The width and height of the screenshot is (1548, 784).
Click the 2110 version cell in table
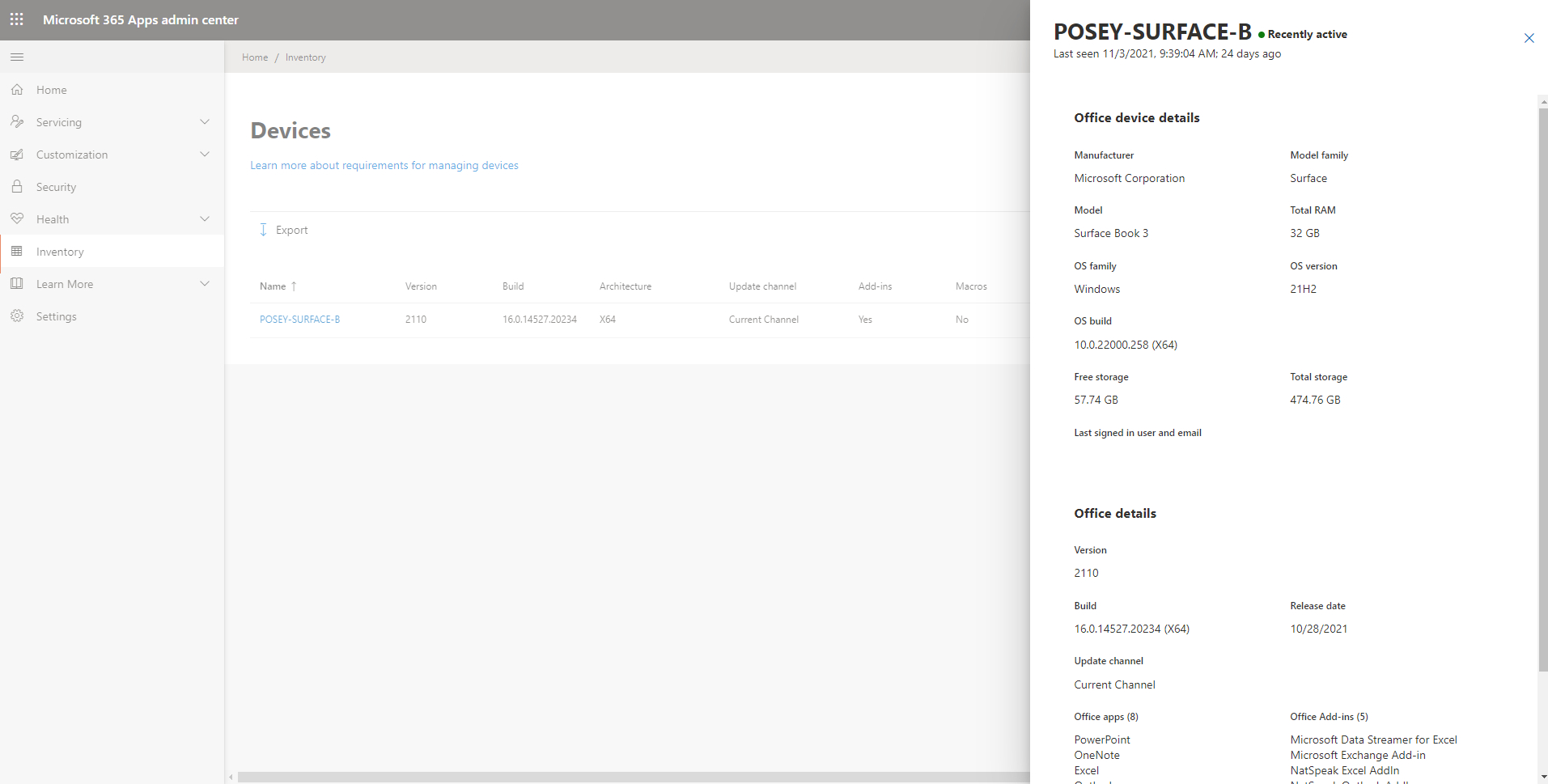(x=416, y=320)
